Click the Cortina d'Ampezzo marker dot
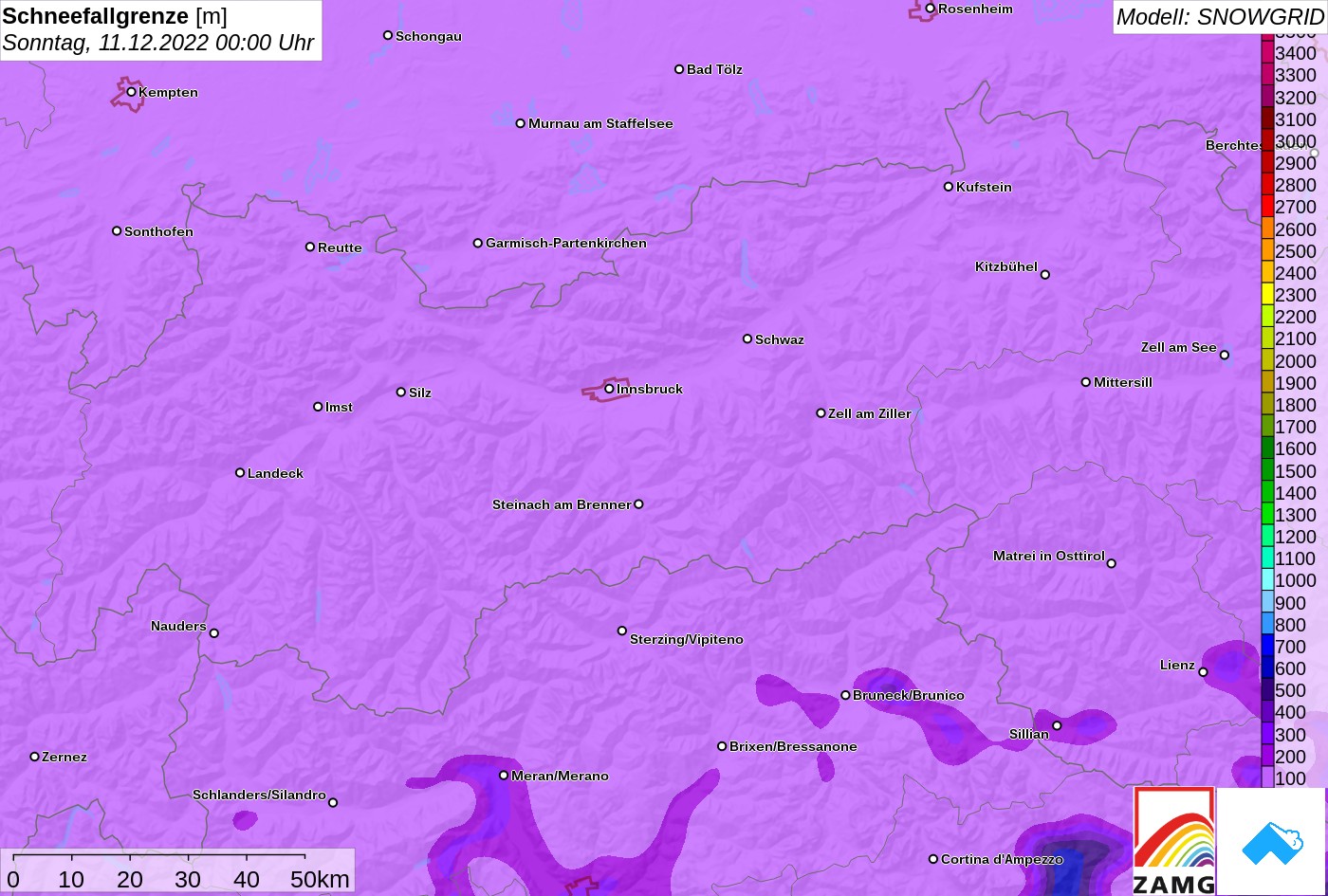 933,859
